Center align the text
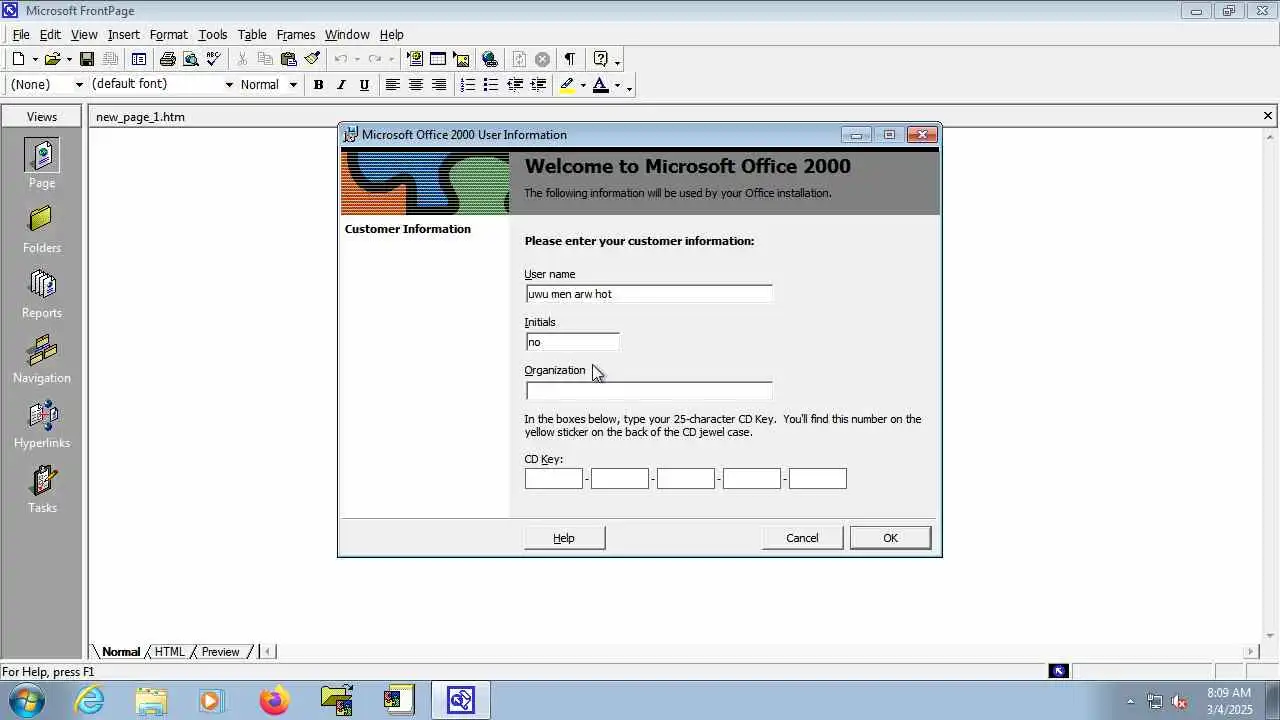The width and height of the screenshot is (1280, 720). pyautogui.click(x=416, y=85)
